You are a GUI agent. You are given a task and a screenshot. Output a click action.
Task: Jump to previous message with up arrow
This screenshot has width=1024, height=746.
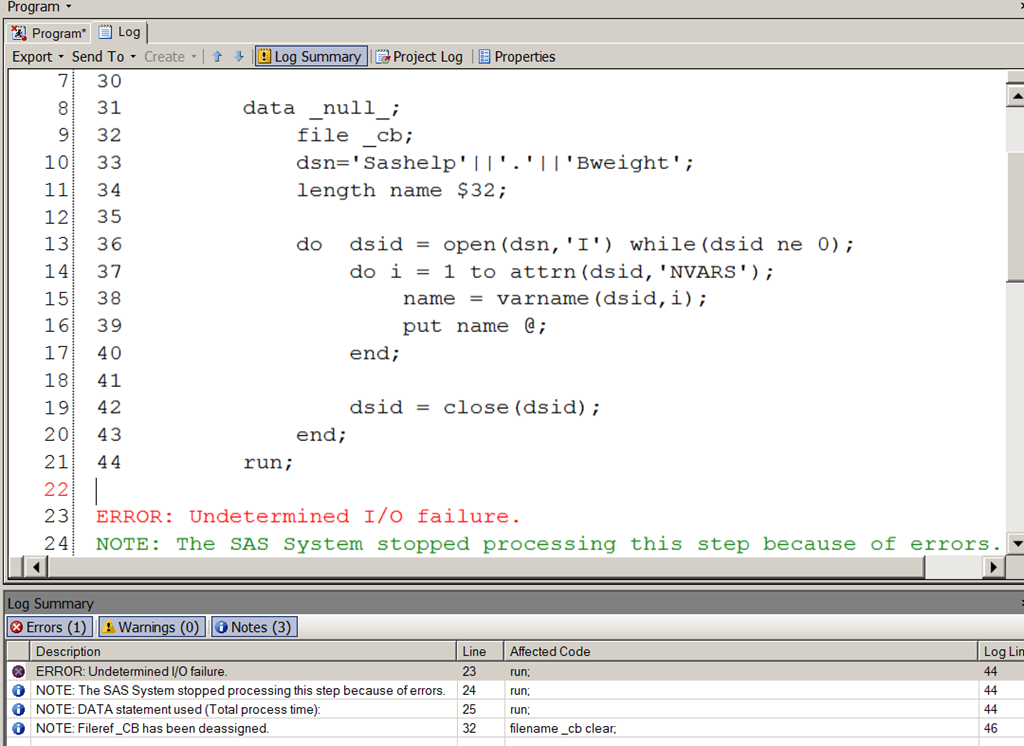[x=216, y=56]
